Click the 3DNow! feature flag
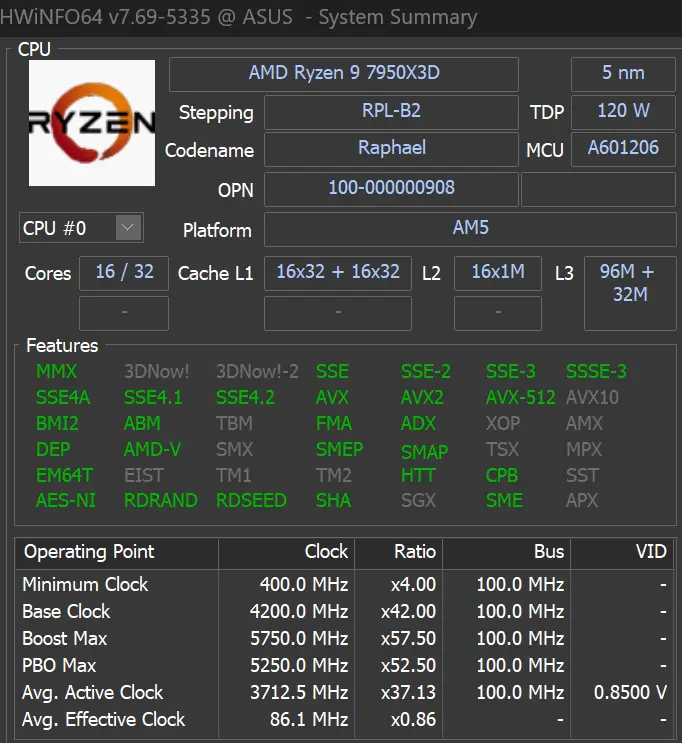 point(156,372)
